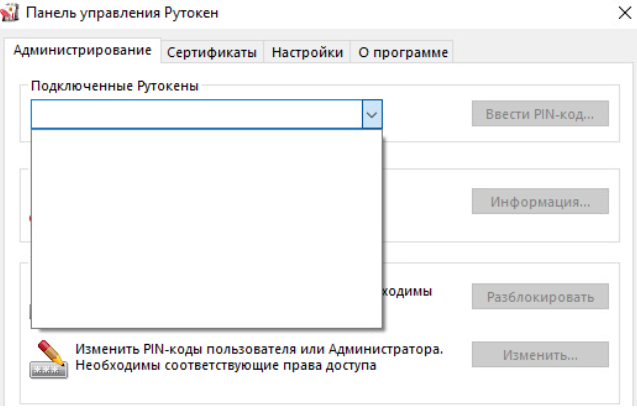Viewport: 637px width, 408px height.
Task: Click the Необходимы соответствующие права доступа text
Action: click(x=225, y=365)
